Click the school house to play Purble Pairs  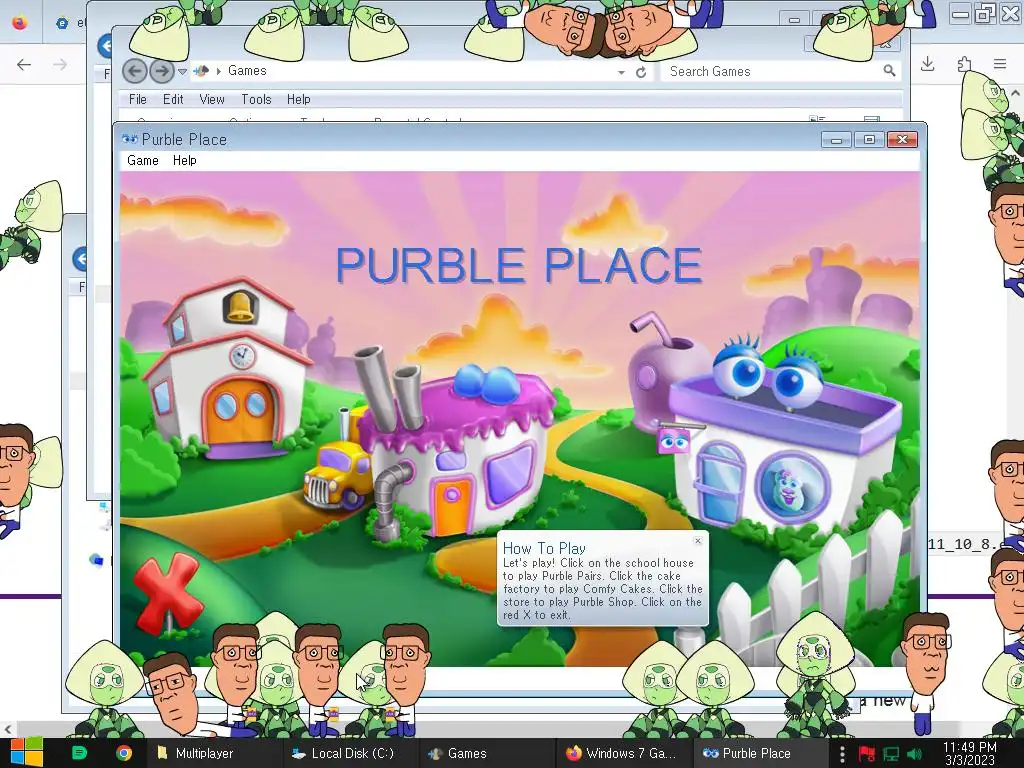tap(229, 369)
